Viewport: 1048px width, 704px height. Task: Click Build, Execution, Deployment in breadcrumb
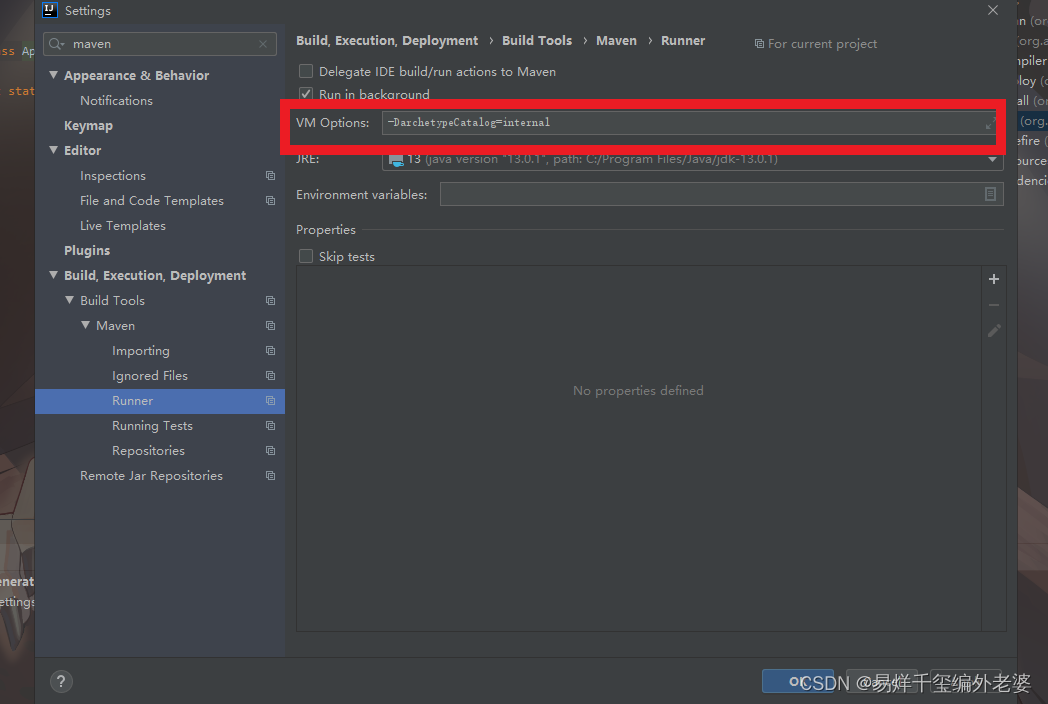387,41
